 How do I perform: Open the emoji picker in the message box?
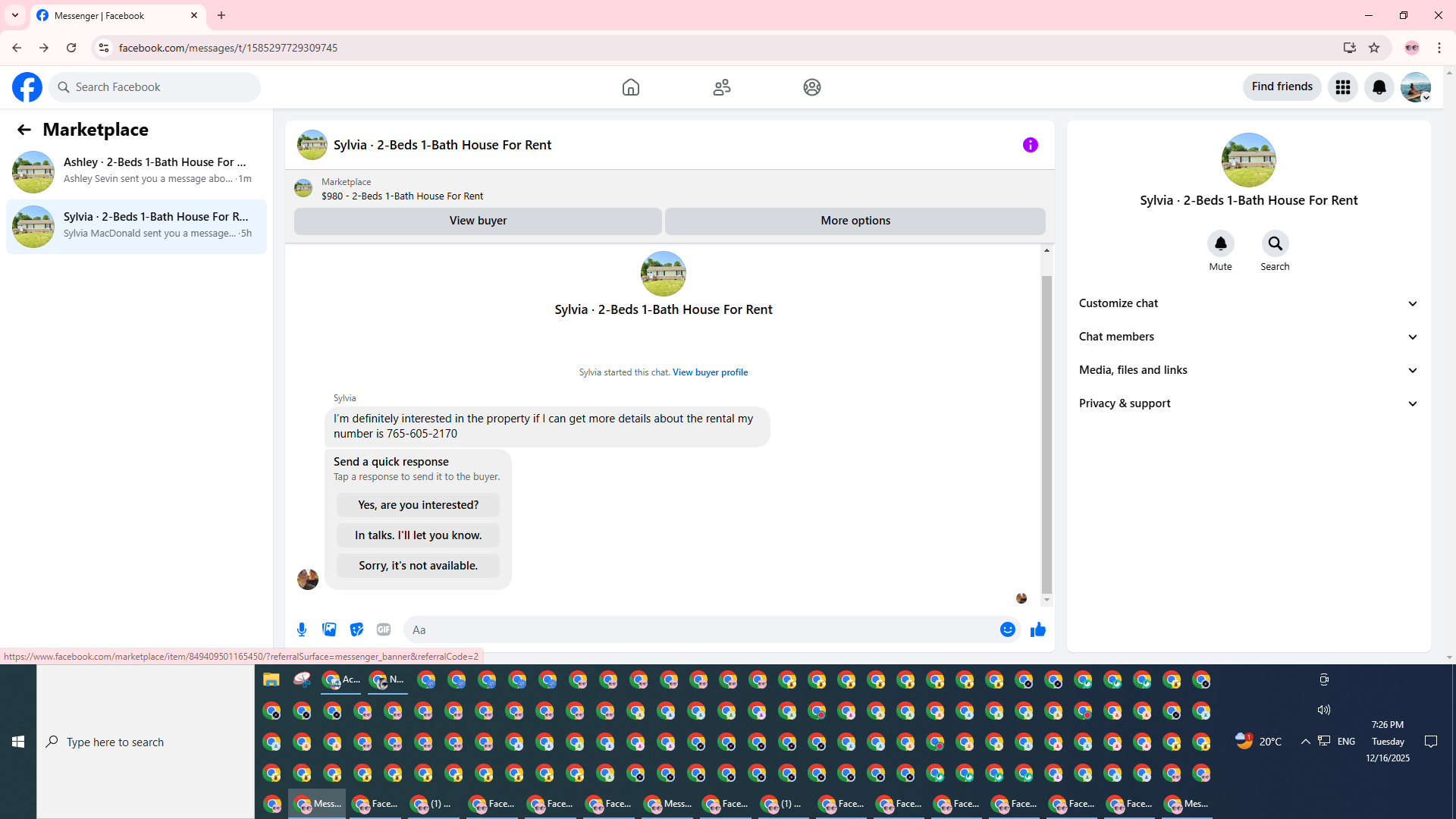pos(1007,629)
